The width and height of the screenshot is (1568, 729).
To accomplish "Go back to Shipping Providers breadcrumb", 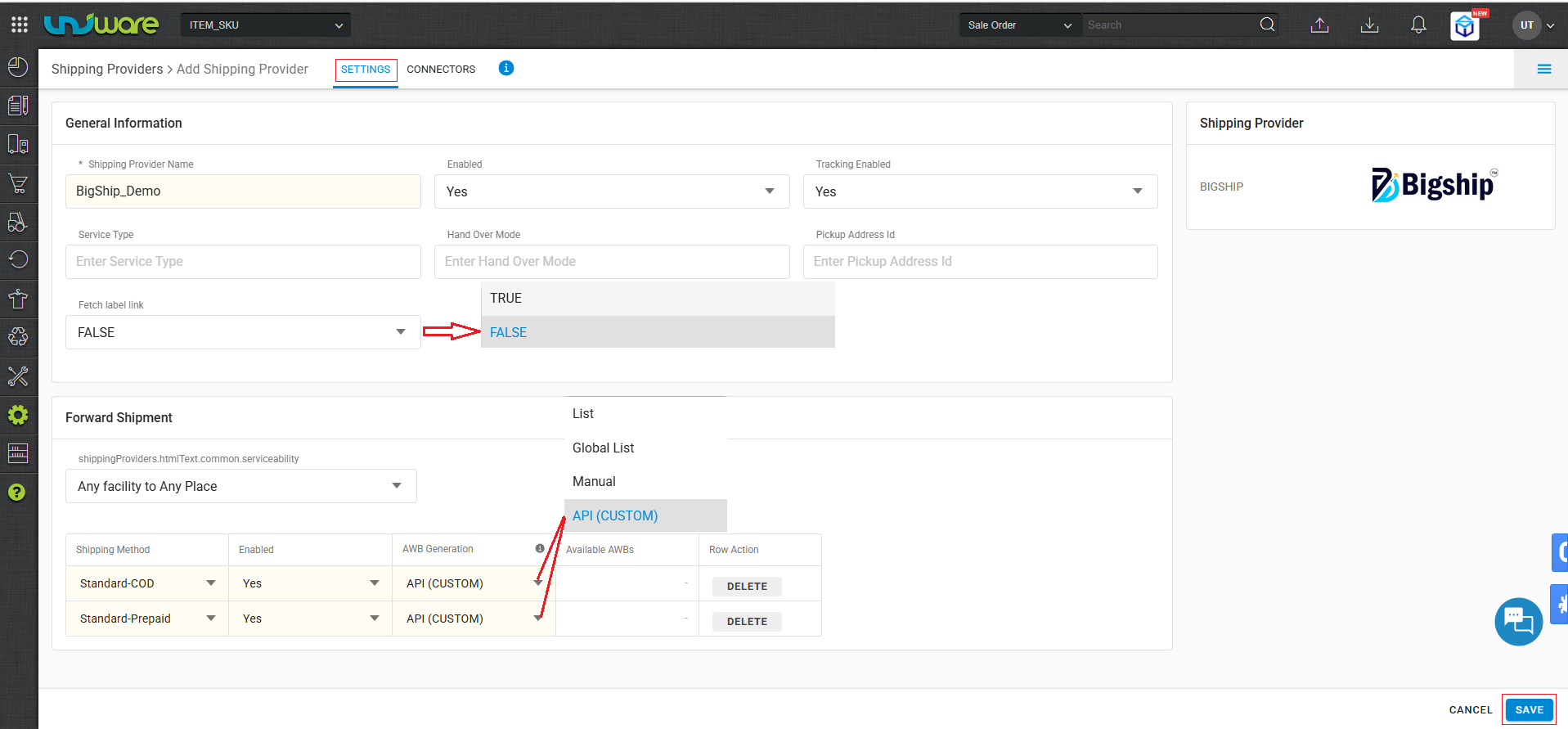I will [107, 69].
